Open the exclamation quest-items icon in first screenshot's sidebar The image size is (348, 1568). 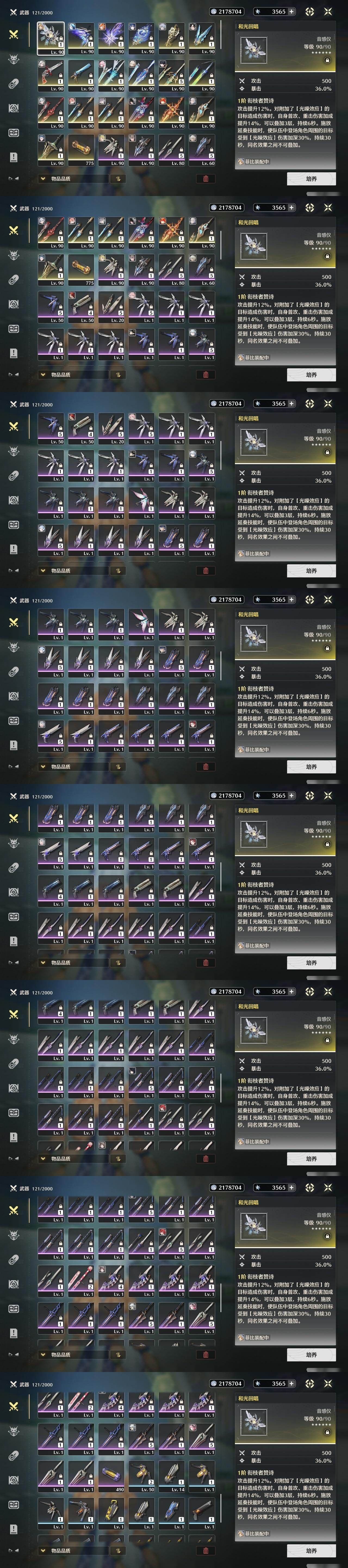coord(13,157)
